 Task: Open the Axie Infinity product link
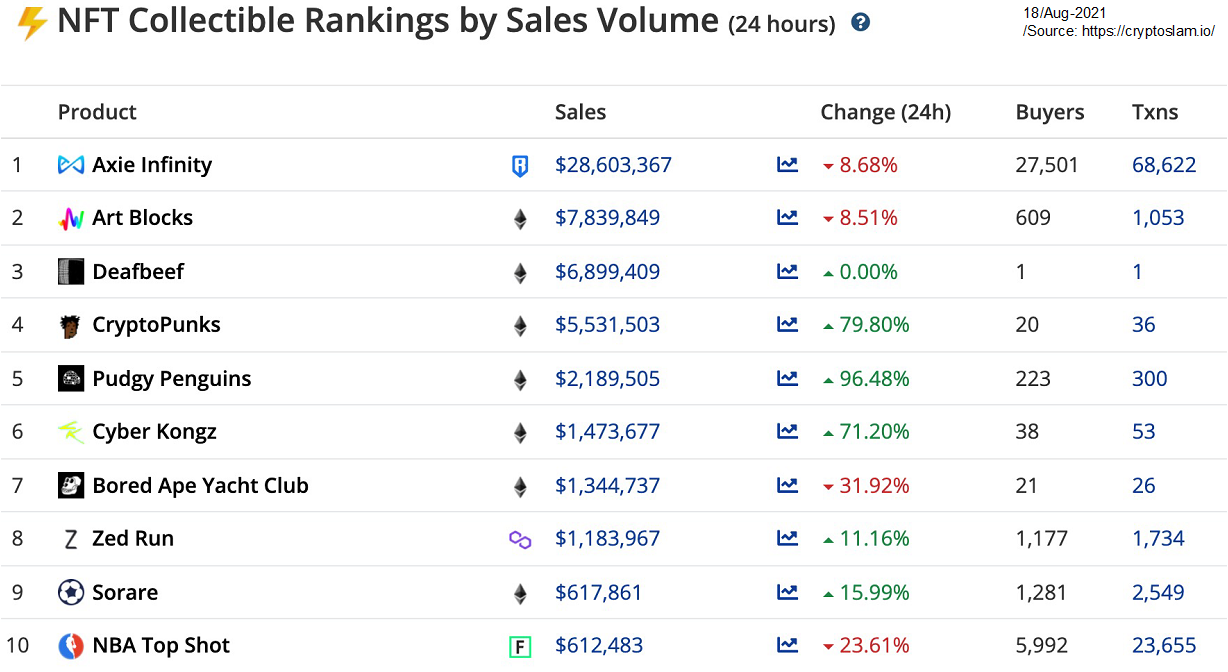point(152,165)
